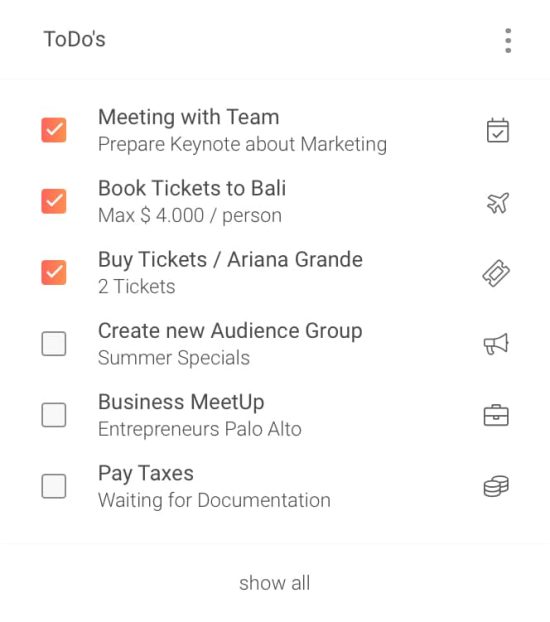Check the Pay Taxes checkbox
This screenshot has height=622, width=550.
tap(54, 486)
